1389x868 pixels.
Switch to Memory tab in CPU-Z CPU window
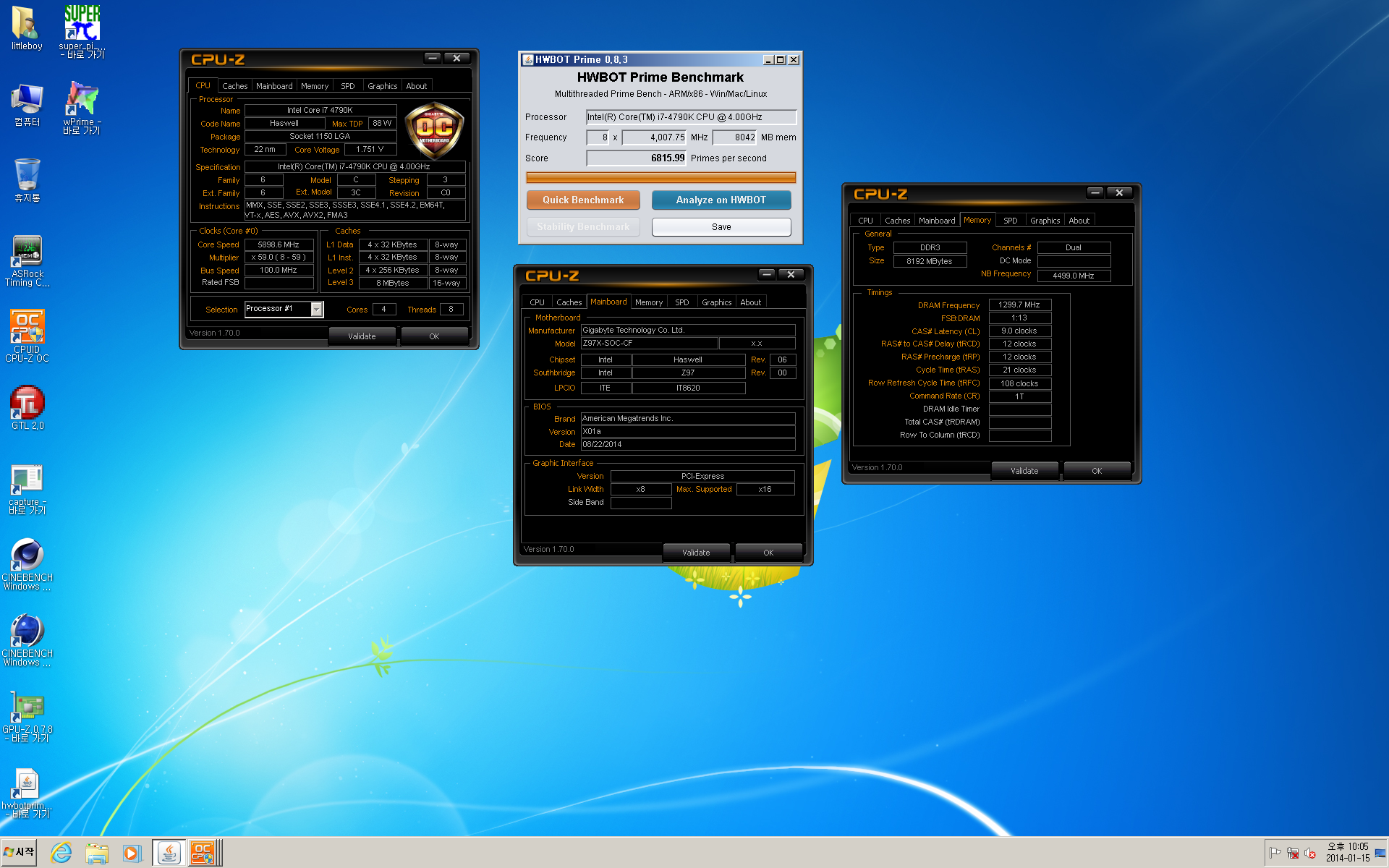pyautogui.click(x=315, y=86)
